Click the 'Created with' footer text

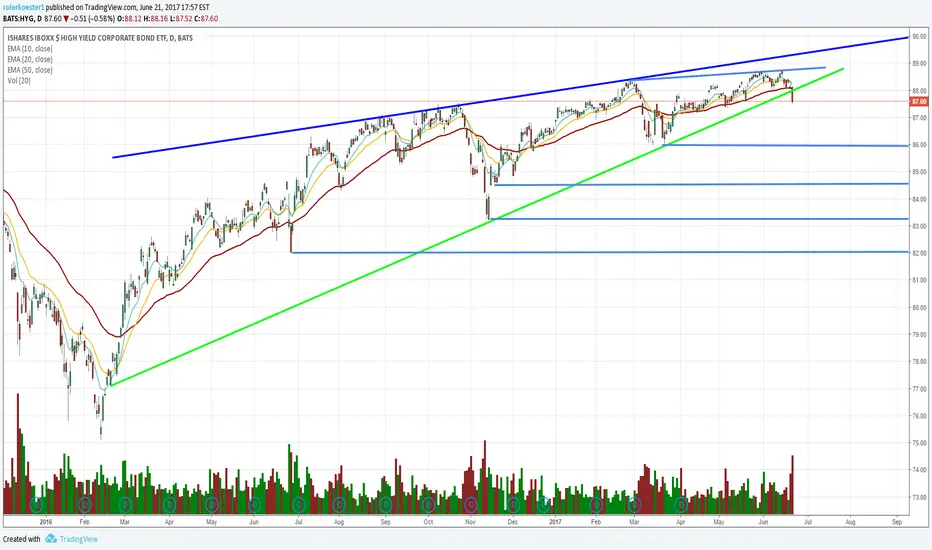point(21,539)
